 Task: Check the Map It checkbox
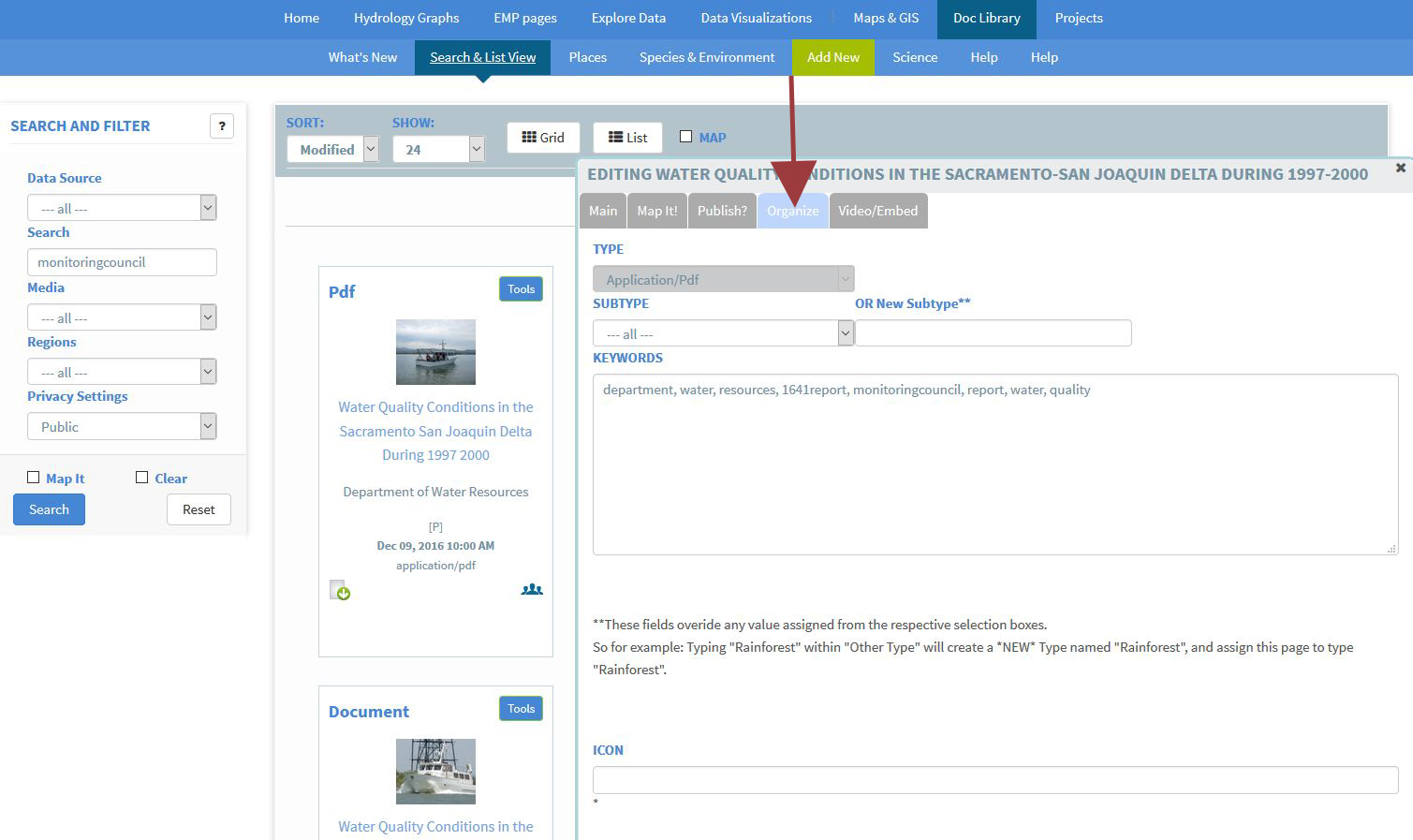click(x=34, y=478)
